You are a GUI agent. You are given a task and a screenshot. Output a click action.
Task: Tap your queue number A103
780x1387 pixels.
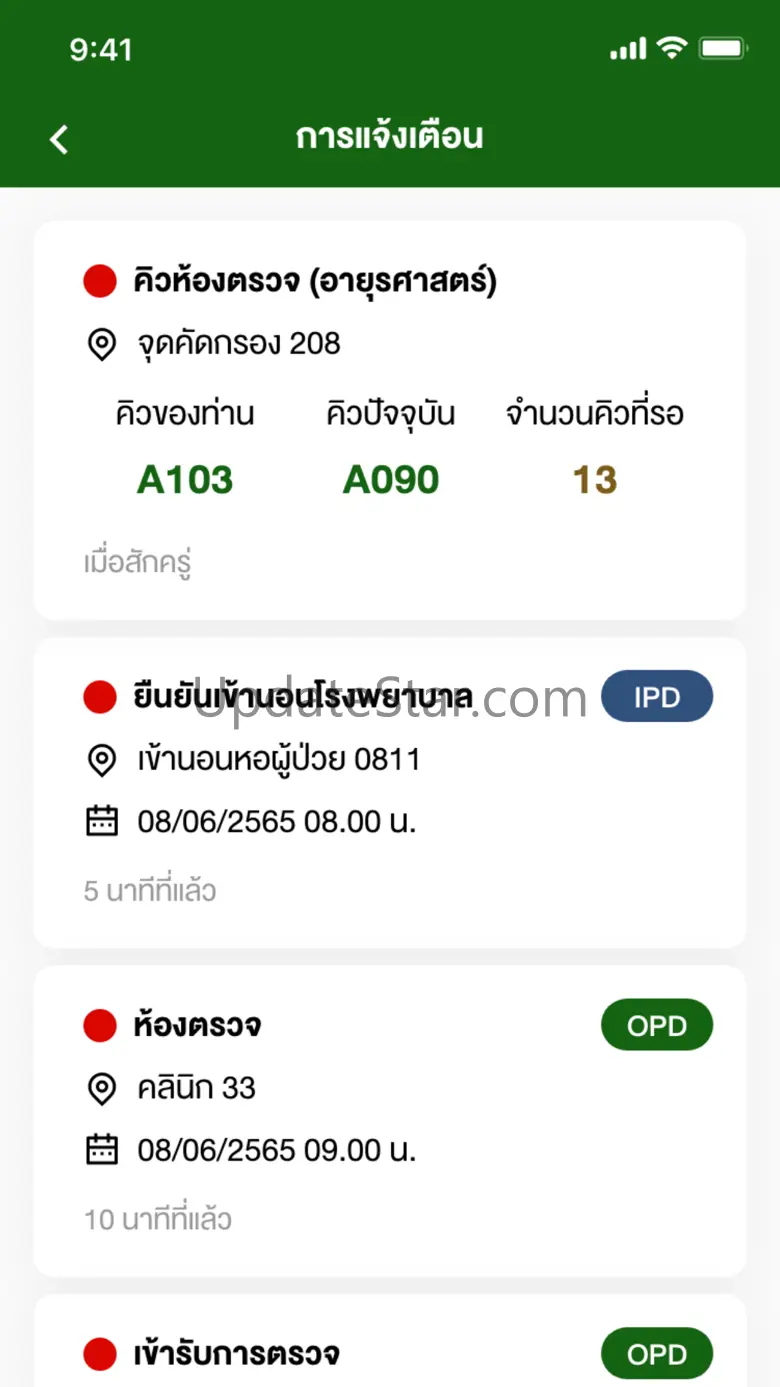click(185, 480)
